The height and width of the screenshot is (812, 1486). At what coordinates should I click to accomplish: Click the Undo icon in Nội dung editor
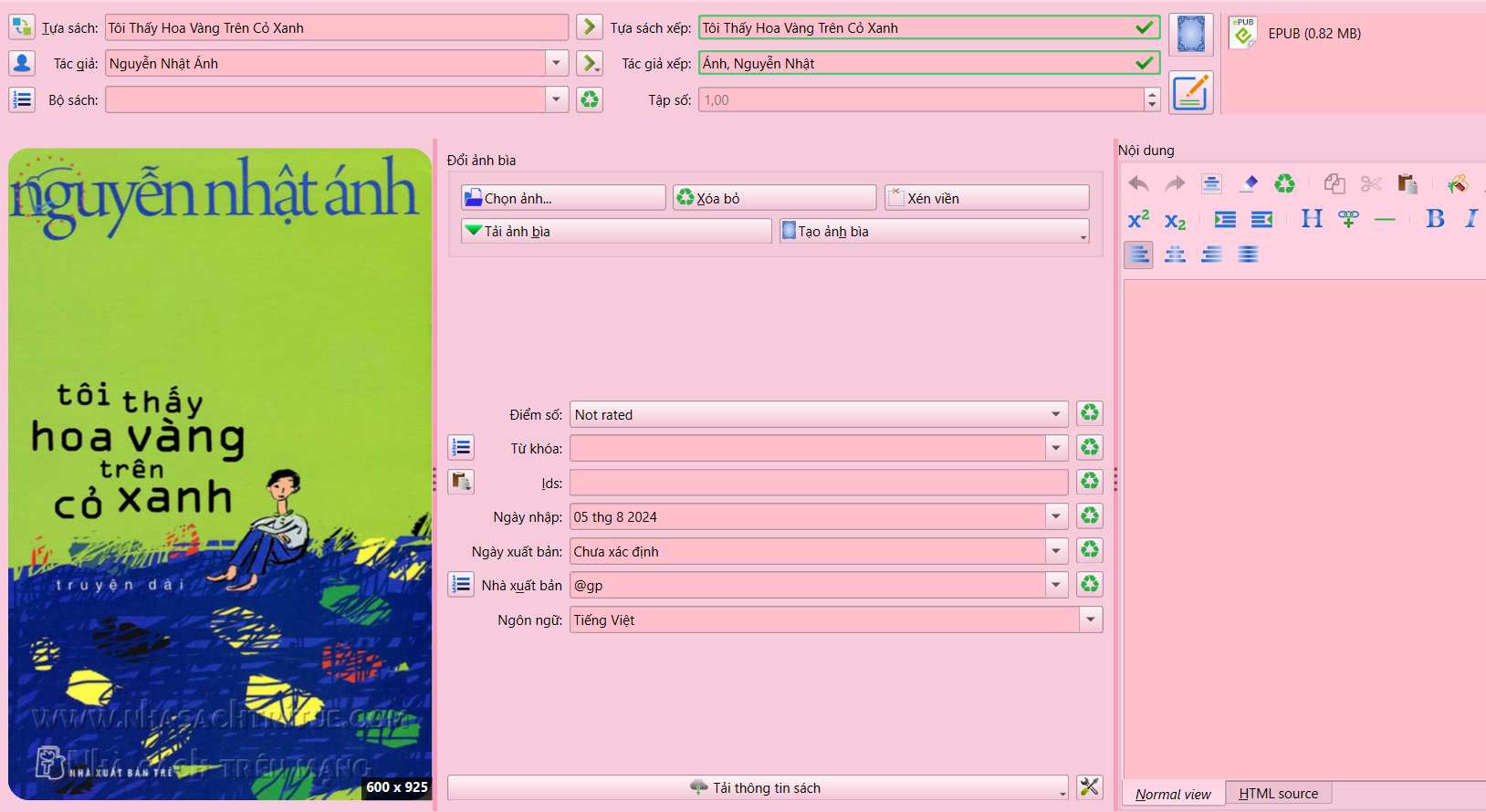pos(1138,183)
